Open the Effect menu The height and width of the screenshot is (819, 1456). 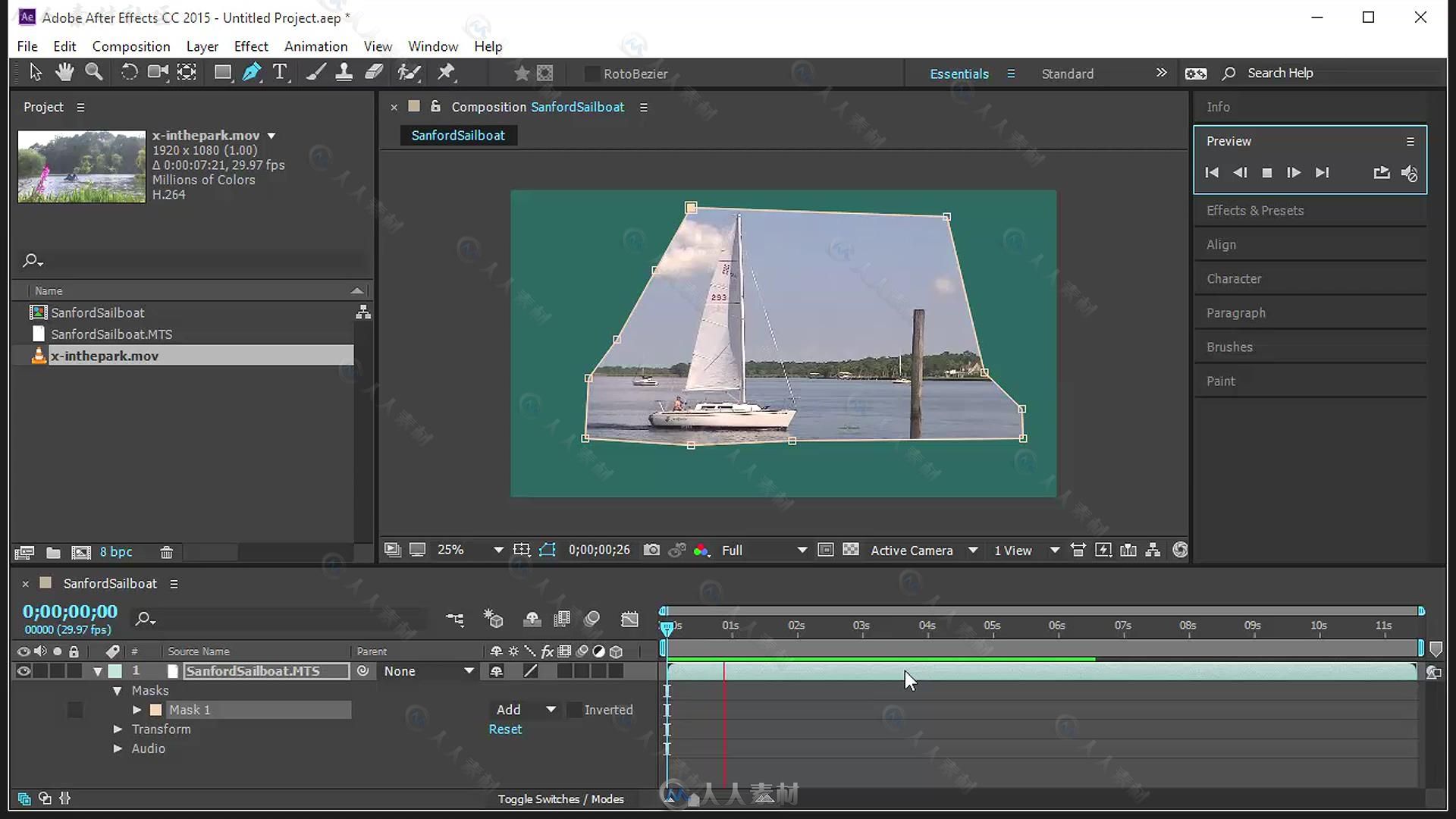(x=251, y=46)
